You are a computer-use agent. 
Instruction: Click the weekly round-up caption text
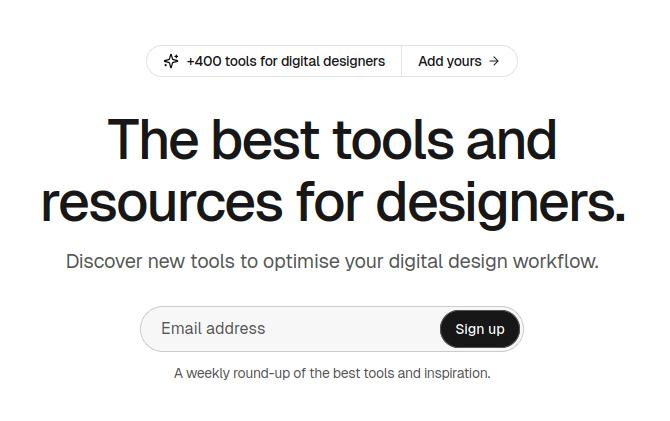pos(332,374)
